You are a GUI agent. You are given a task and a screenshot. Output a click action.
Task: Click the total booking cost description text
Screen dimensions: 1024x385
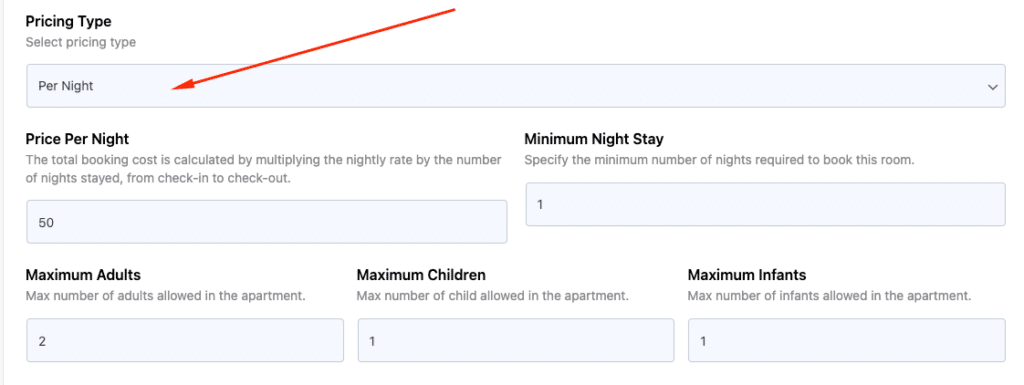tap(263, 169)
